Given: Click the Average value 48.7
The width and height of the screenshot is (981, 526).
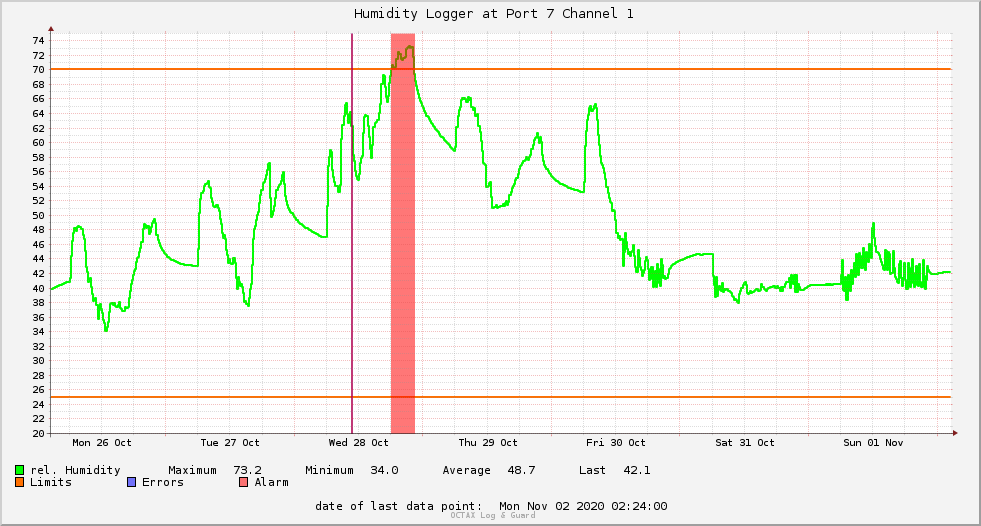Looking at the screenshot, I should tap(521, 470).
